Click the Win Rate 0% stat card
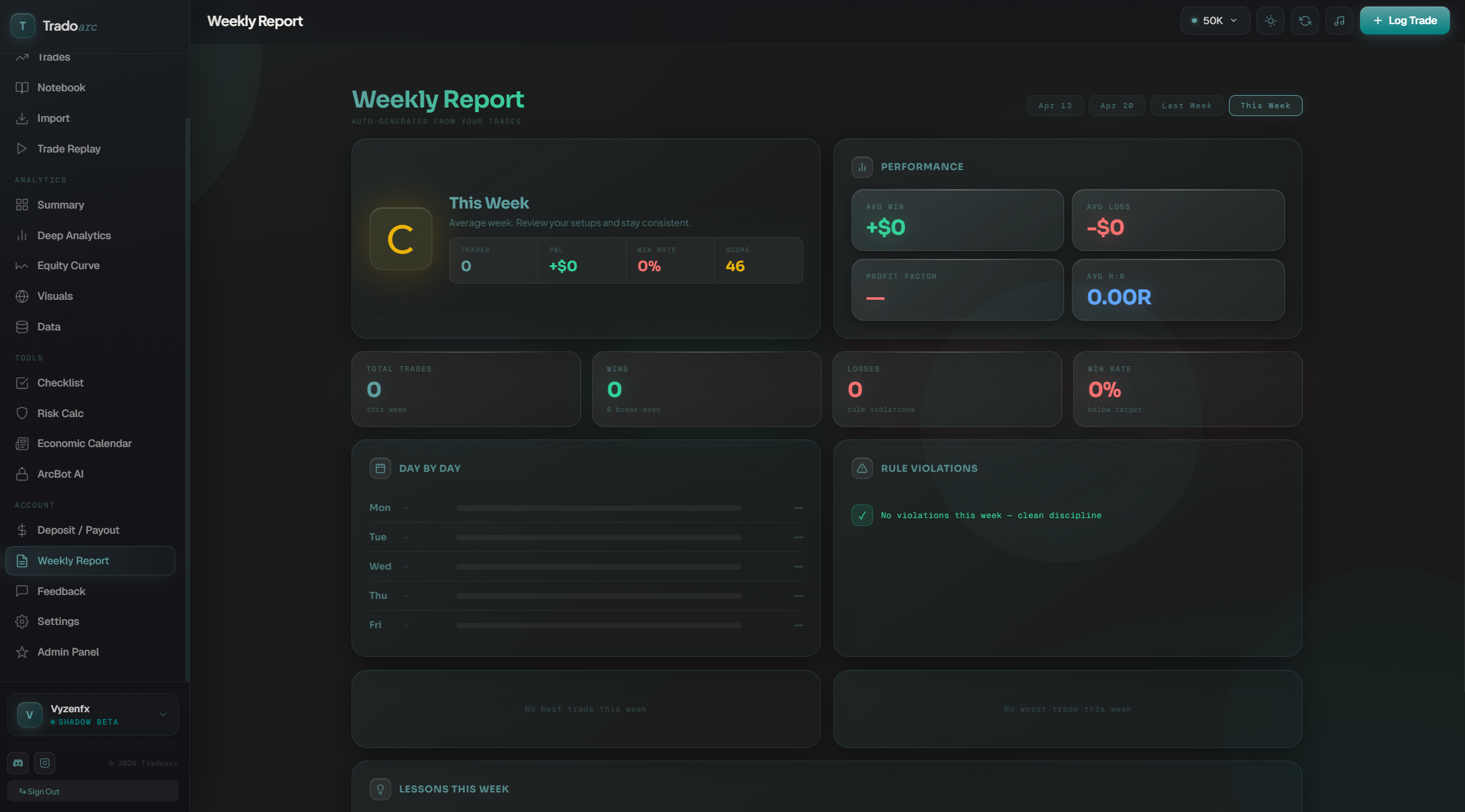The width and height of the screenshot is (1465, 812). tap(1187, 389)
